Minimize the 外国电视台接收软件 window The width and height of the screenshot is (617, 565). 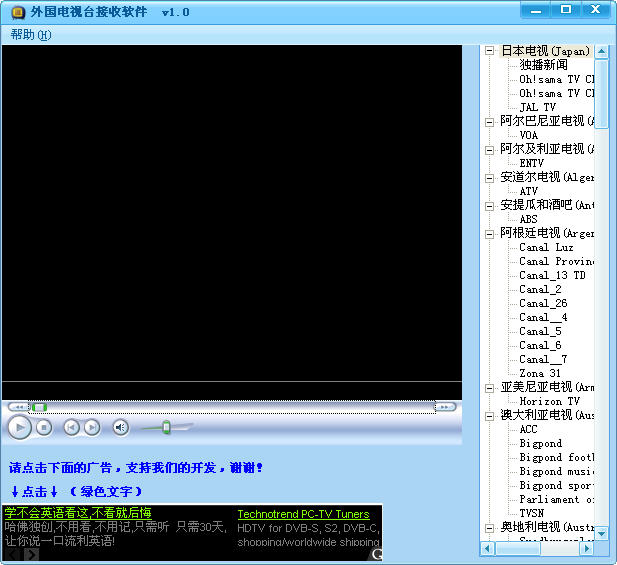(536, 10)
